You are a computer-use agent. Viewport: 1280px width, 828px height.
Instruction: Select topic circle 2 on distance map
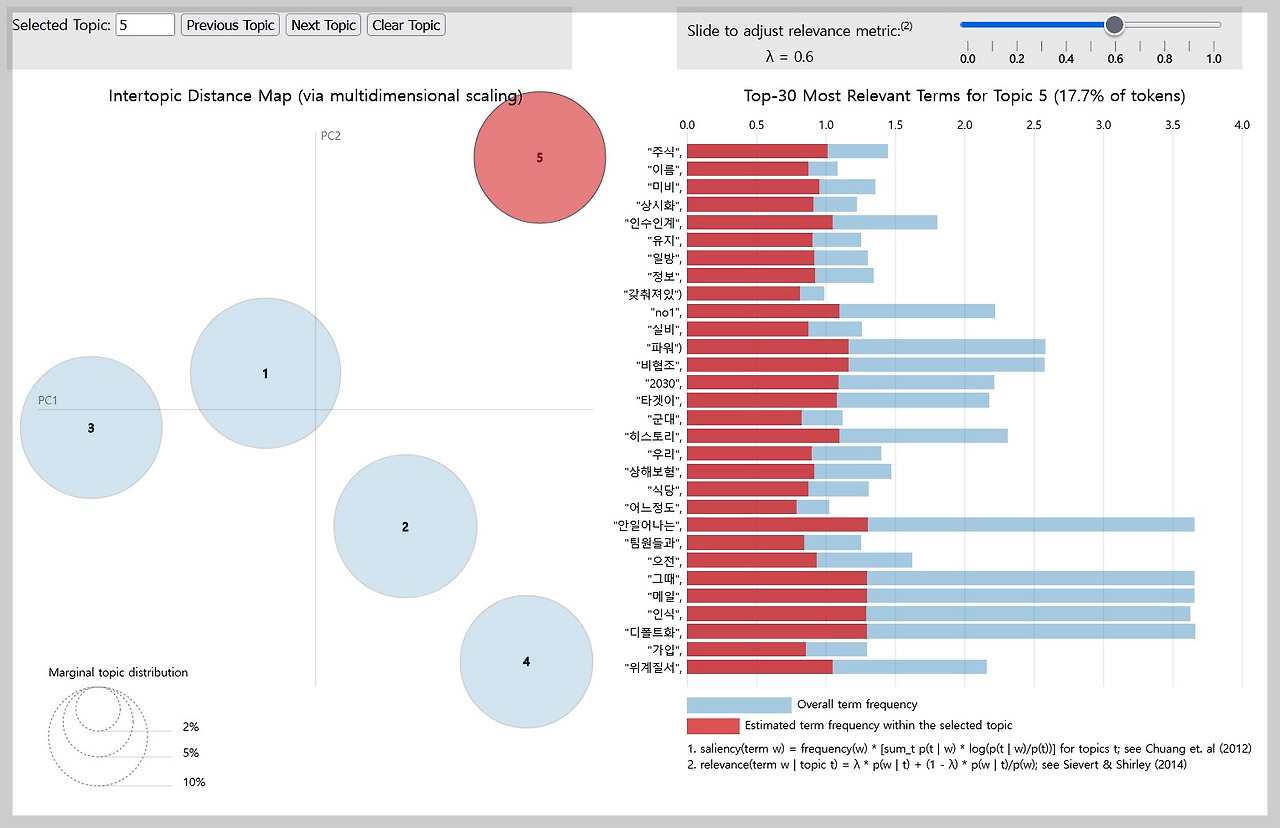pyautogui.click(x=405, y=527)
